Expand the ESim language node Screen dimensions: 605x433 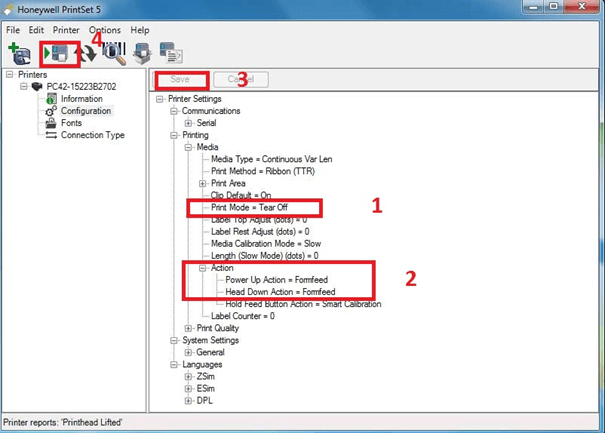tap(188, 389)
